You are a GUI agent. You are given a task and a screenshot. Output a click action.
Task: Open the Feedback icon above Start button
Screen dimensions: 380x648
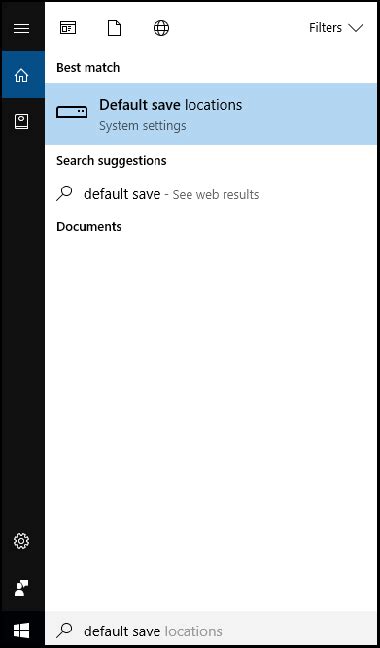[x=21, y=587]
